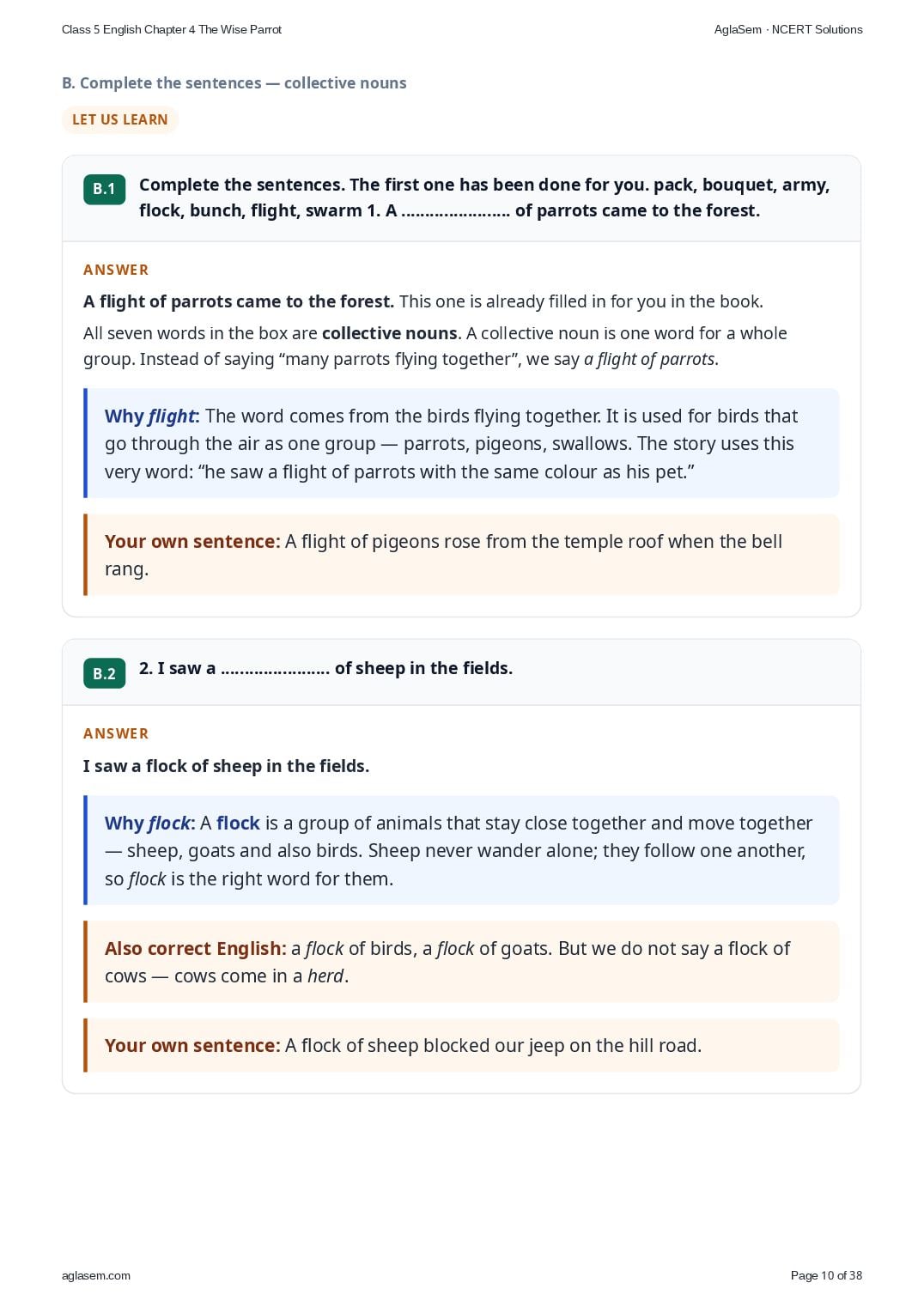
Task: Click the green B.2 question badge
Action: 104,674
